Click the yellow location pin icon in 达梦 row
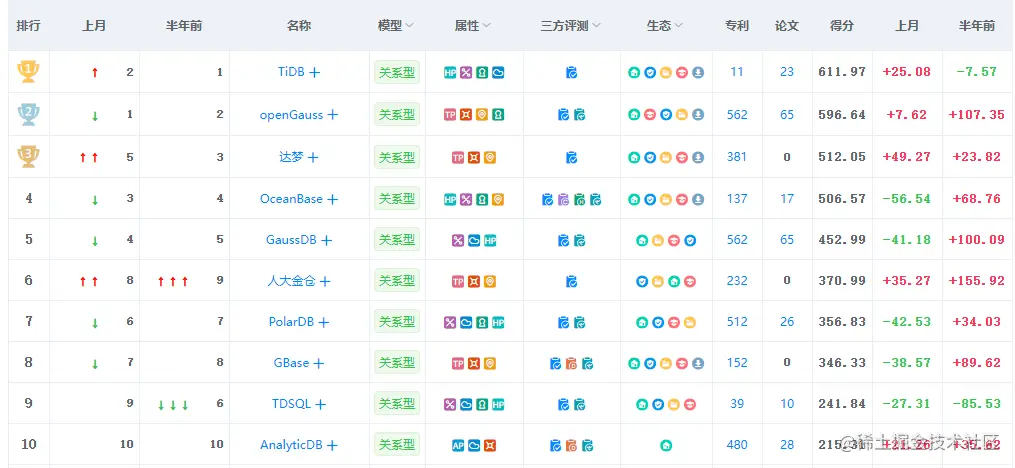This screenshot has height=468, width=1015. point(490,157)
